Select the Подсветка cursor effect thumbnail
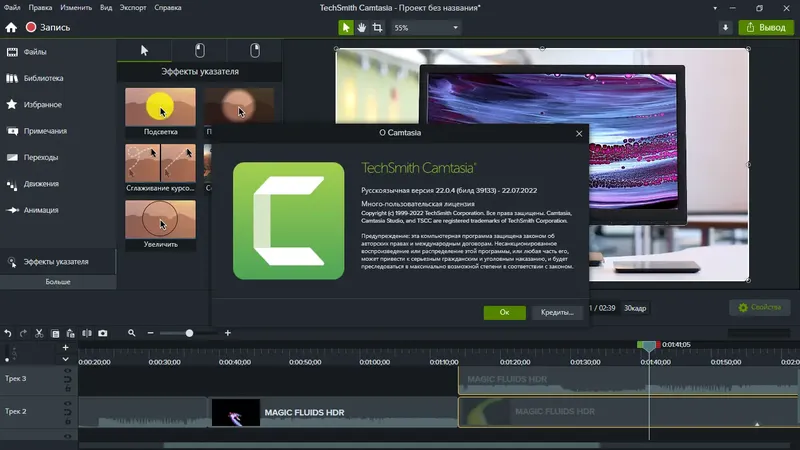 (x=160, y=107)
